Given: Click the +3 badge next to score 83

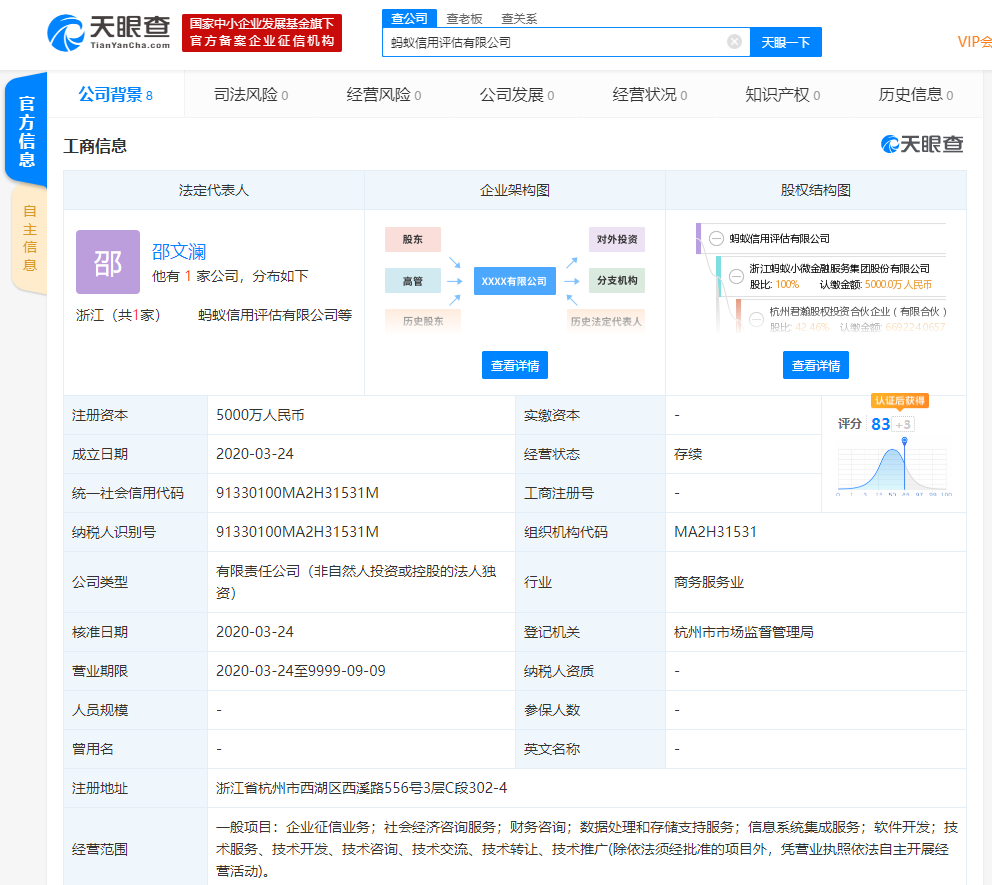Looking at the screenshot, I should point(904,423).
